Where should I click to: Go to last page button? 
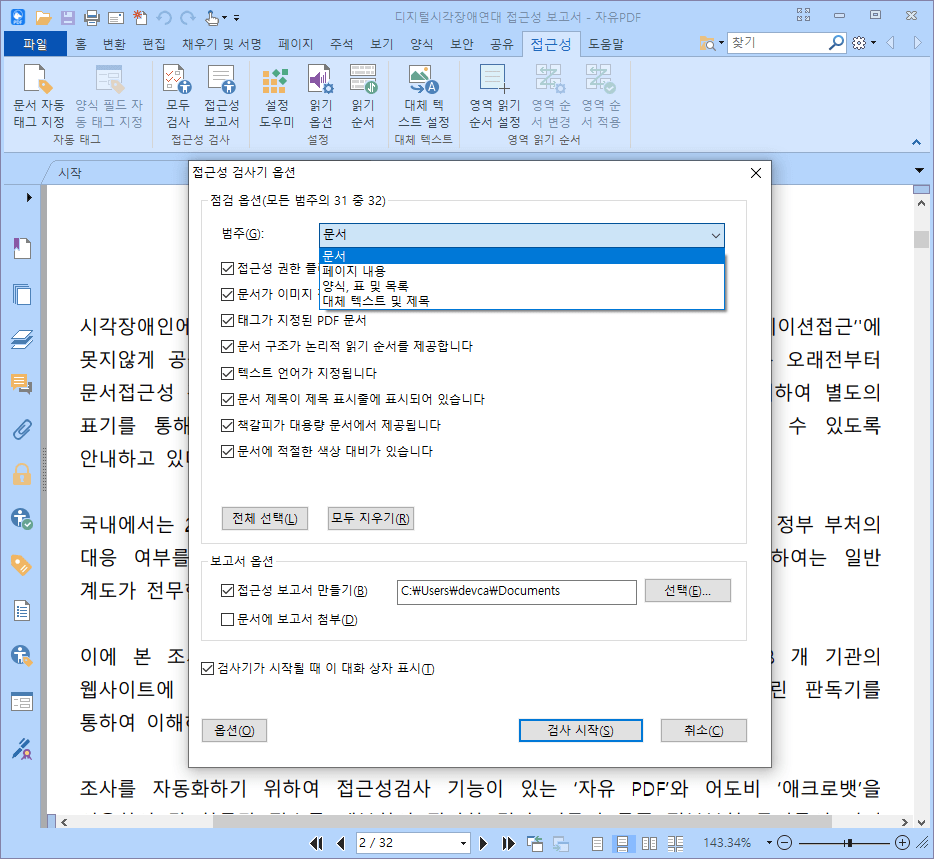tap(508, 843)
